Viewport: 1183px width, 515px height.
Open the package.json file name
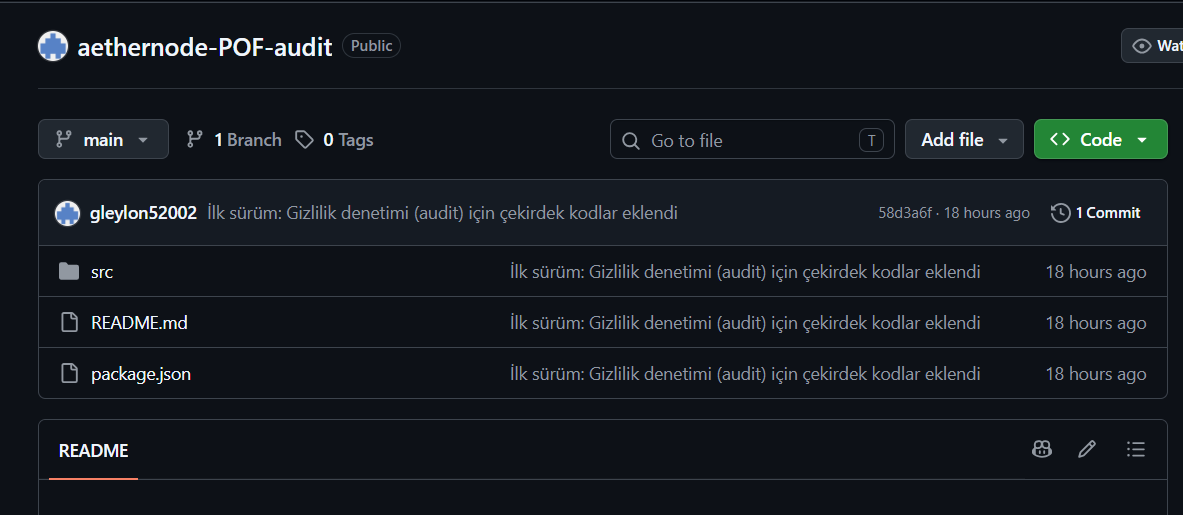(141, 373)
